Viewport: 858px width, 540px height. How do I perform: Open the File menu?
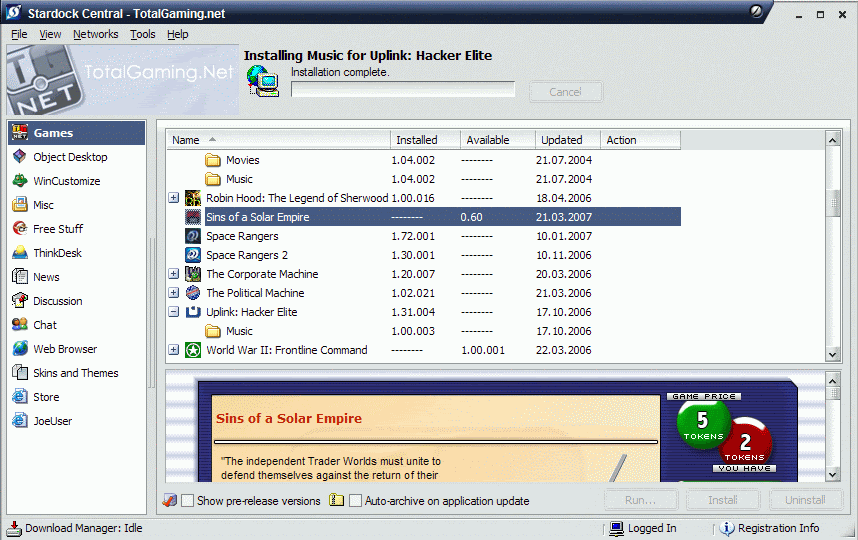[x=19, y=34]
